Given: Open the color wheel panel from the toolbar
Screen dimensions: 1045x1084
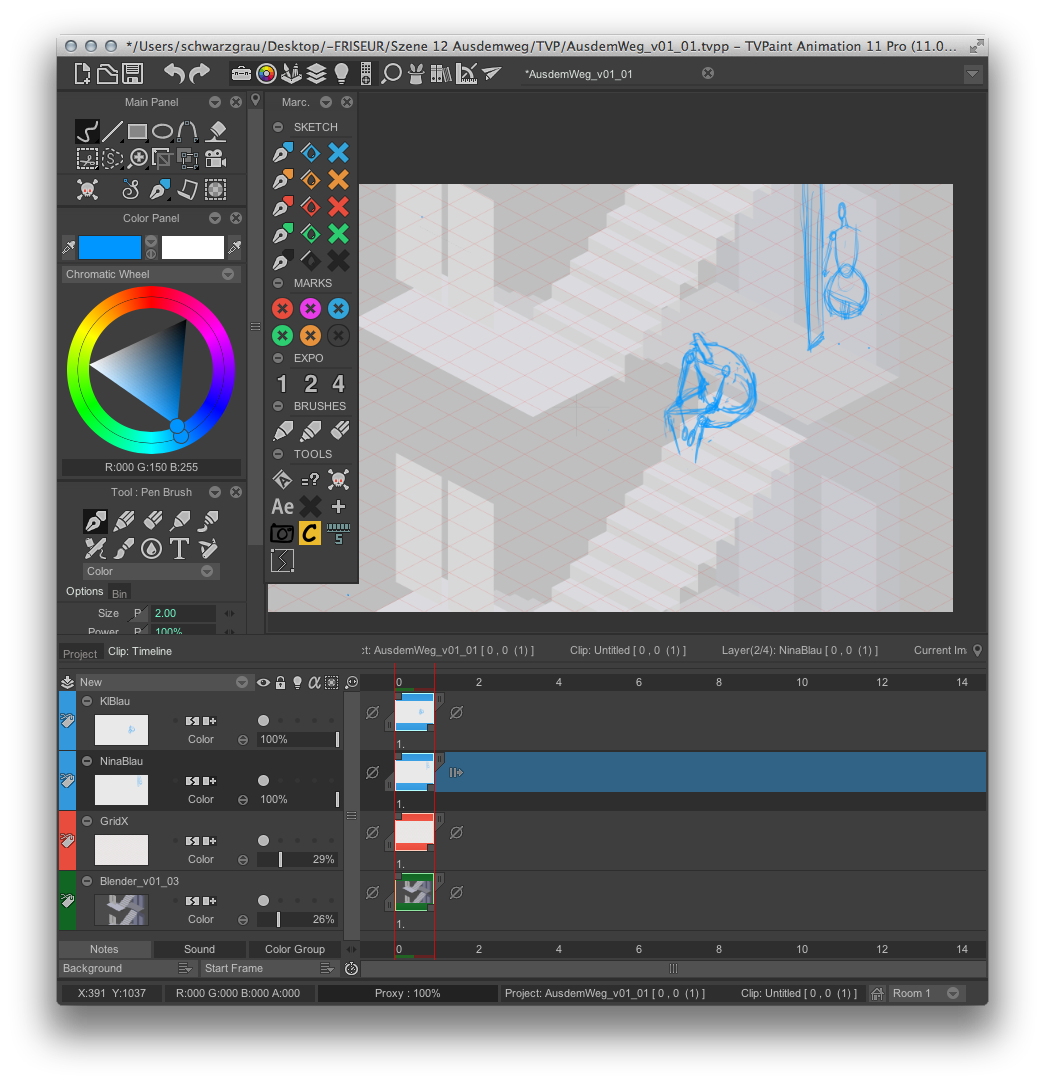Looking at the screenshot, I should coord(266,73).
